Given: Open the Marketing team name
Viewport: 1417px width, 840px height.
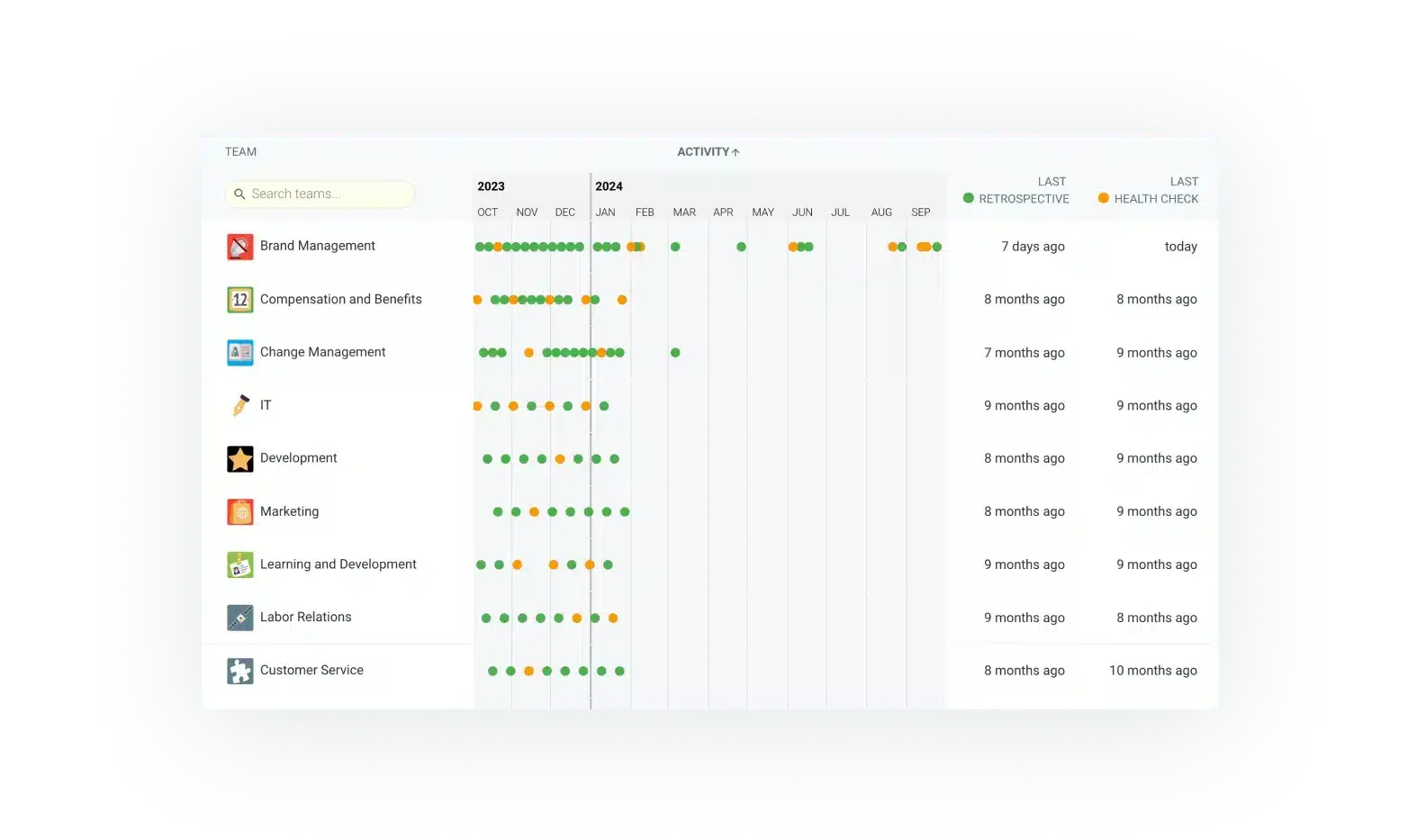Looking at the screenshot, I should tap(289, 511).
